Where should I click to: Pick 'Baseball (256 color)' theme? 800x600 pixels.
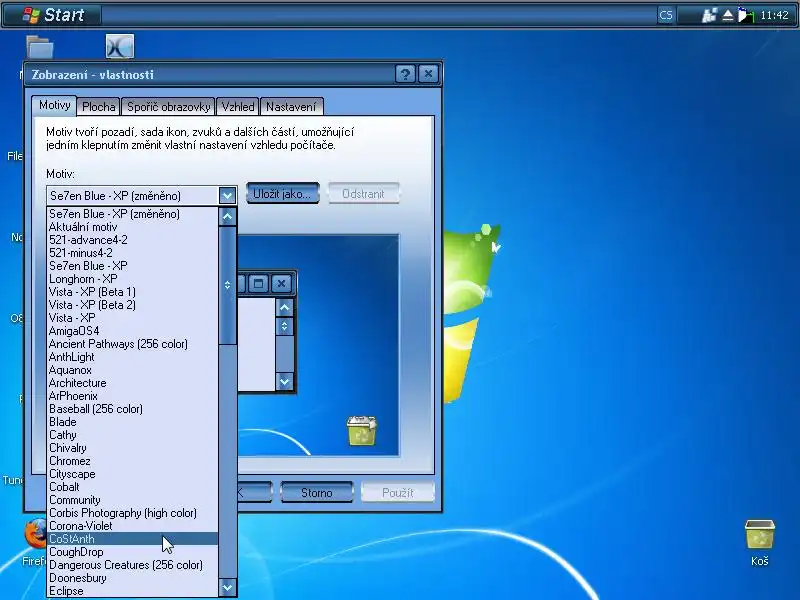[x=133, y=409]
